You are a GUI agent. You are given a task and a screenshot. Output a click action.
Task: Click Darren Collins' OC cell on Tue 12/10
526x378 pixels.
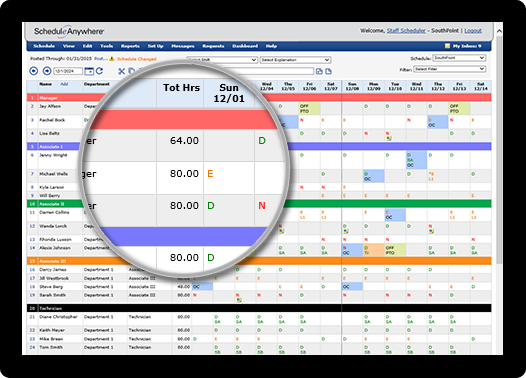point(395,215)
